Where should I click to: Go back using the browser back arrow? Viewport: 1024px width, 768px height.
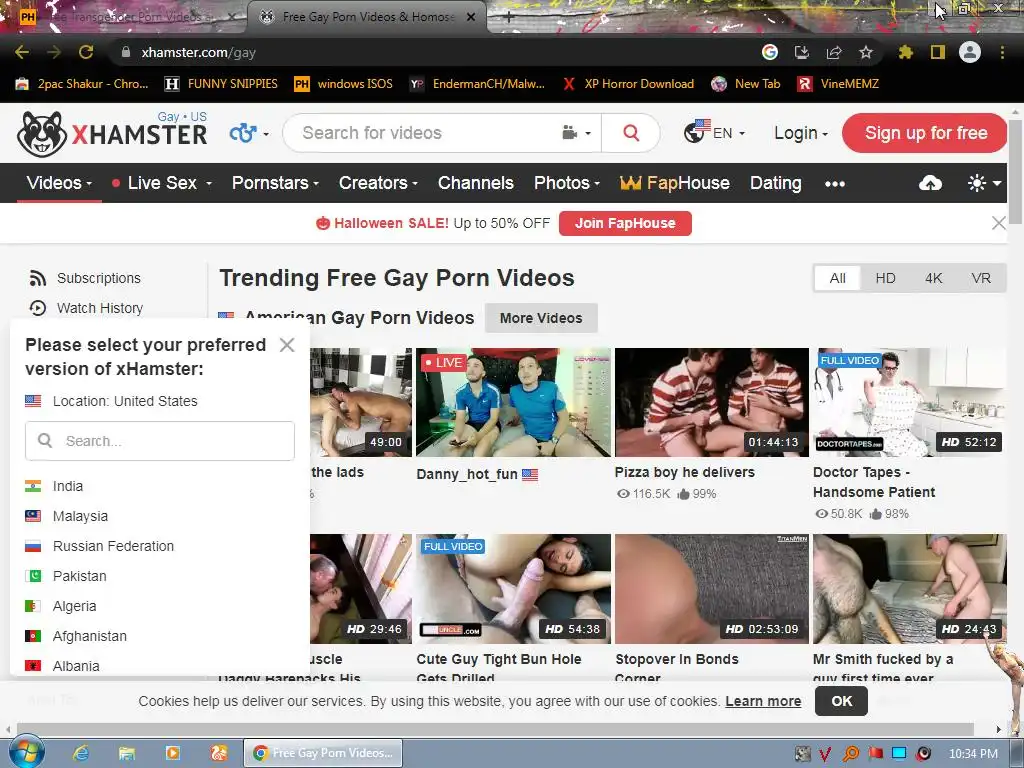pyautogui.click(x=22, y=52)
